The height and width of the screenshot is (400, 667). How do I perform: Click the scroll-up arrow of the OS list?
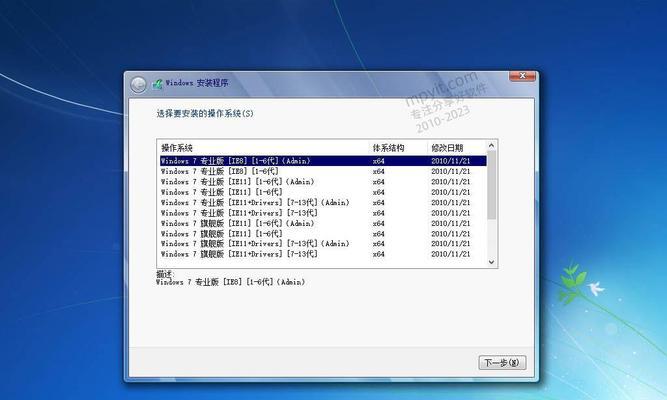[491, 146]
